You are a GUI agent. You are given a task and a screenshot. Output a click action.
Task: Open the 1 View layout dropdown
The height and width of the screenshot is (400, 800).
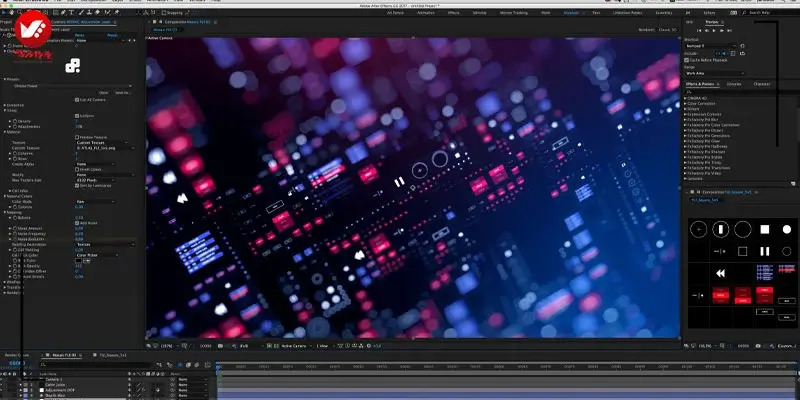324,346
